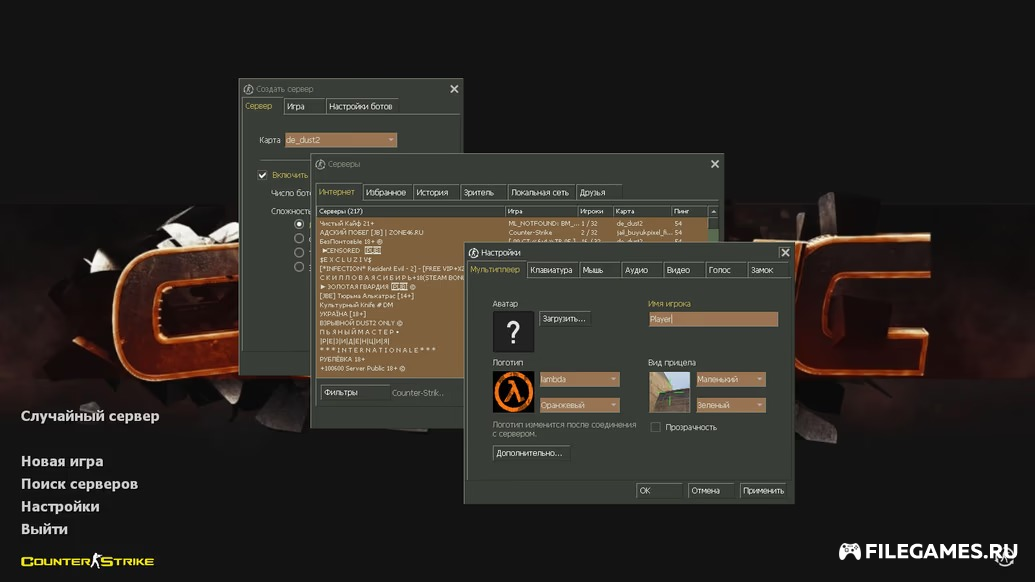
Task: Select server row РУБЛЁВКА 18+
Action: click(x=391, y=359)
